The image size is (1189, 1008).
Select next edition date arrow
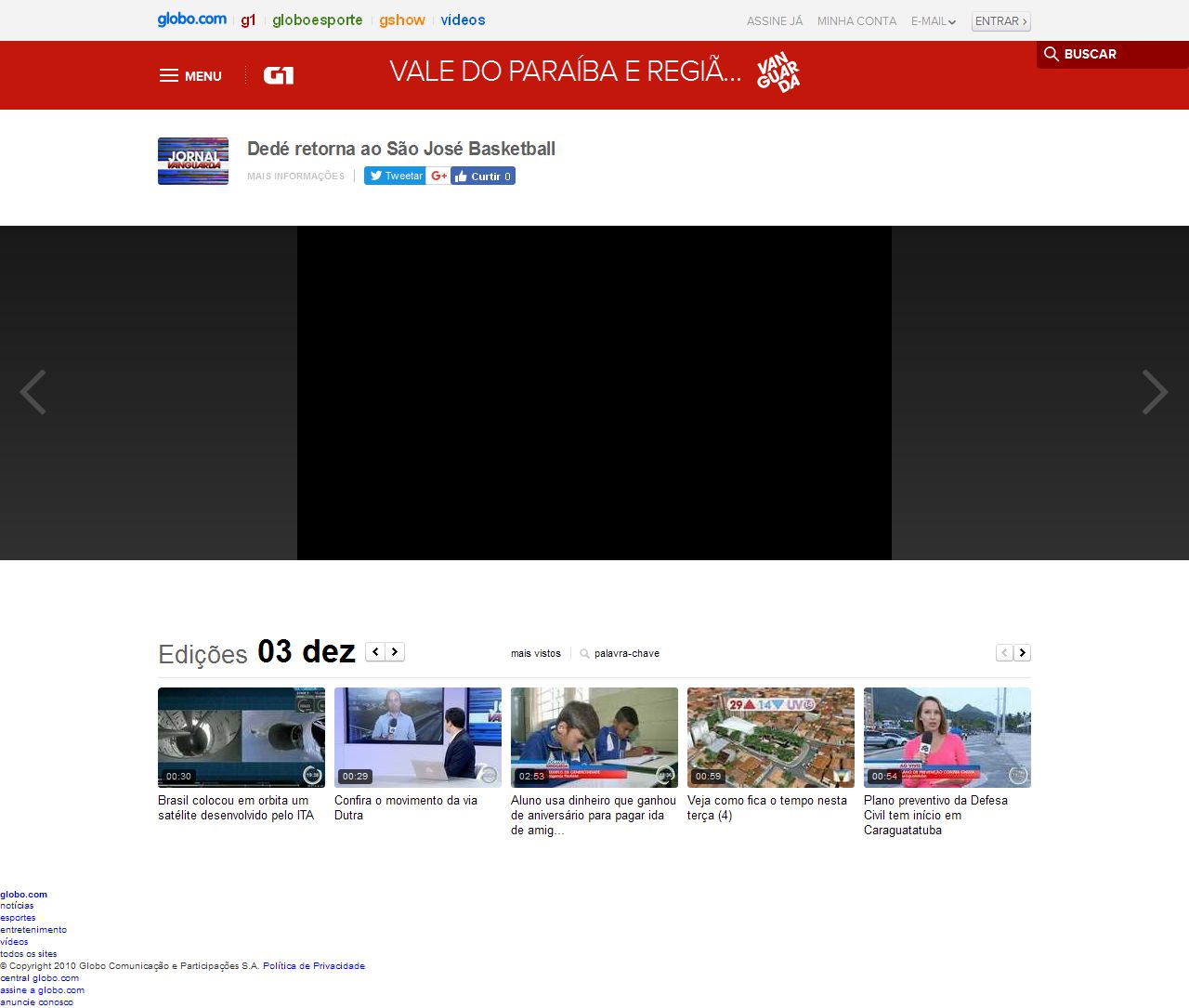[x=395, y=652]
